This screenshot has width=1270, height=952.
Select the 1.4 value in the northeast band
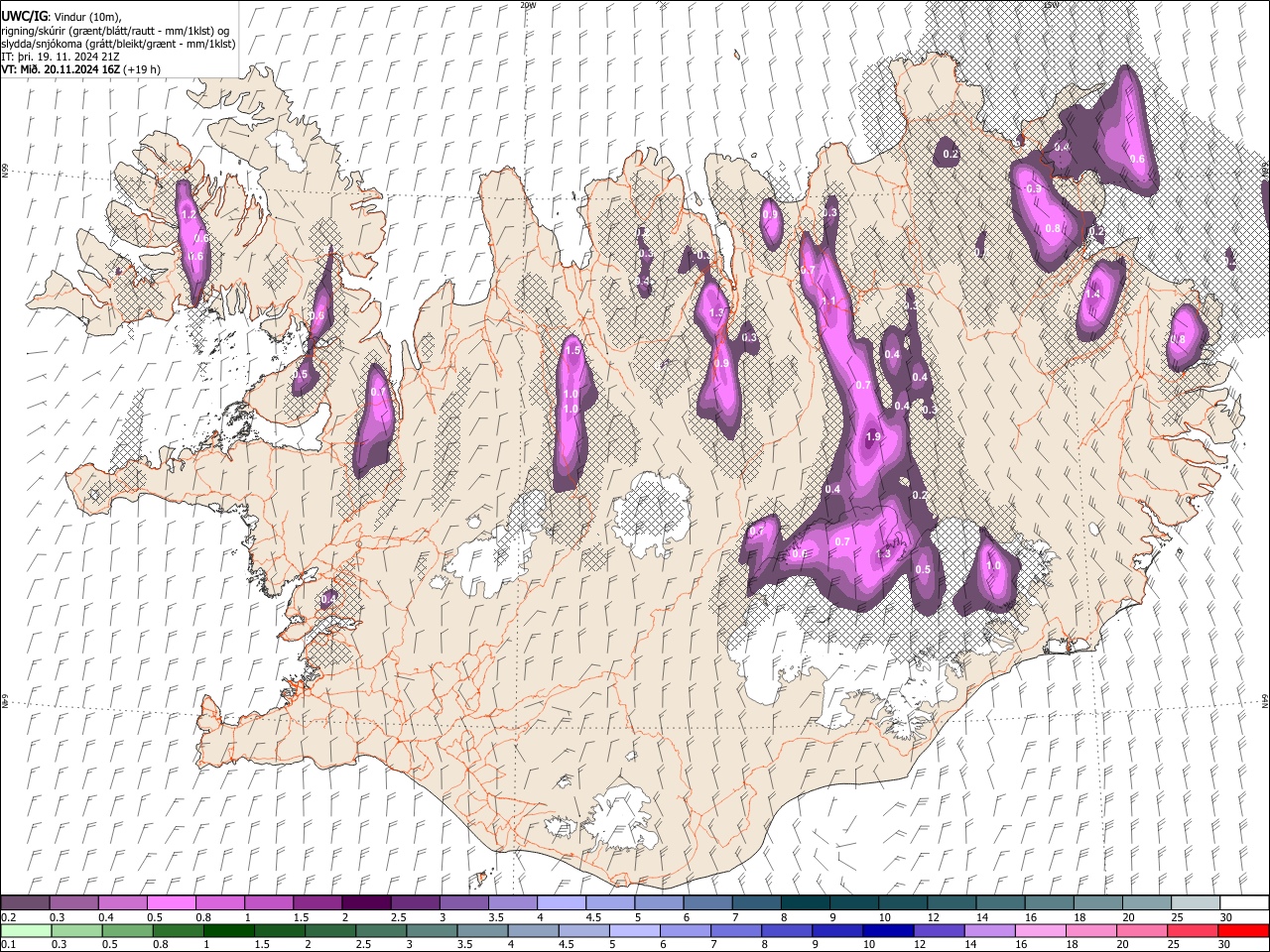pyautogui.click(x=1093, y=294)
